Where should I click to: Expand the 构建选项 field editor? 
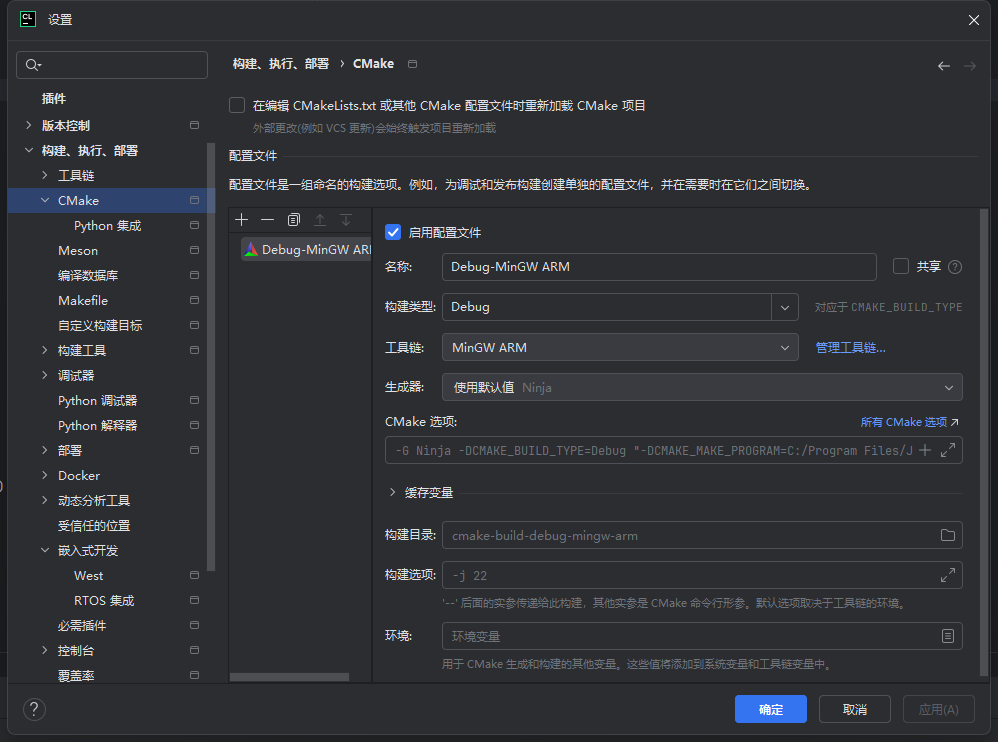(948, 575)
